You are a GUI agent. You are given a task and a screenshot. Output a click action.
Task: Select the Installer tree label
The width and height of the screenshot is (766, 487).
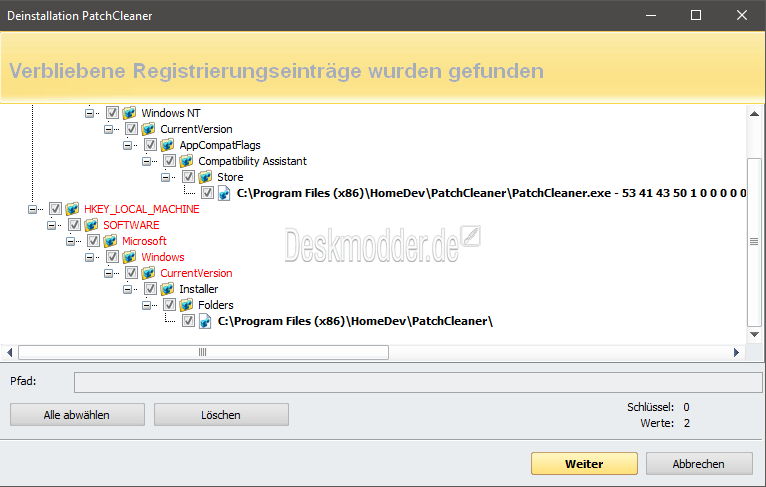pyautogui.click(x=198, y=289)
